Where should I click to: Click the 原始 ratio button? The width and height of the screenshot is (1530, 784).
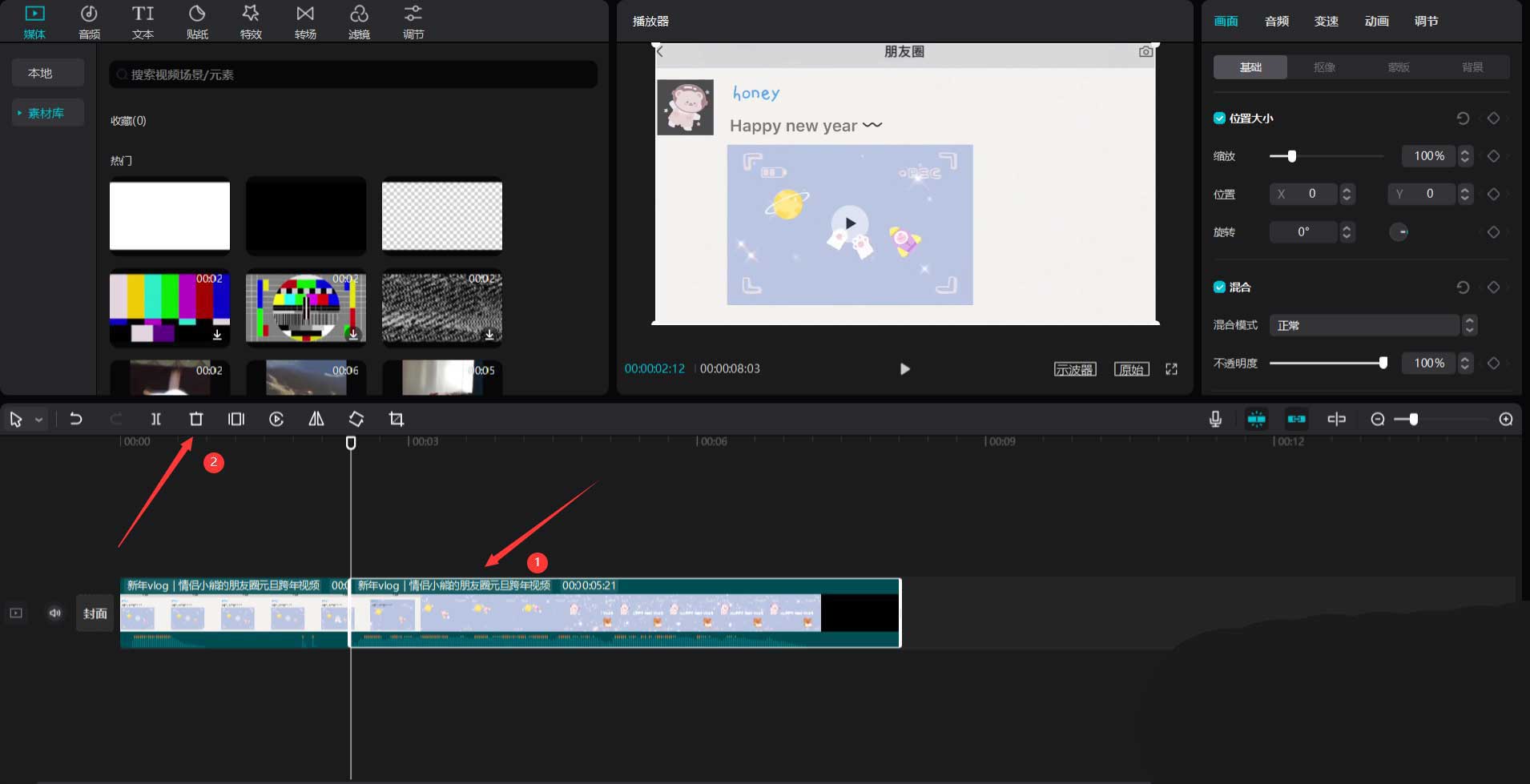point(1132,369)
